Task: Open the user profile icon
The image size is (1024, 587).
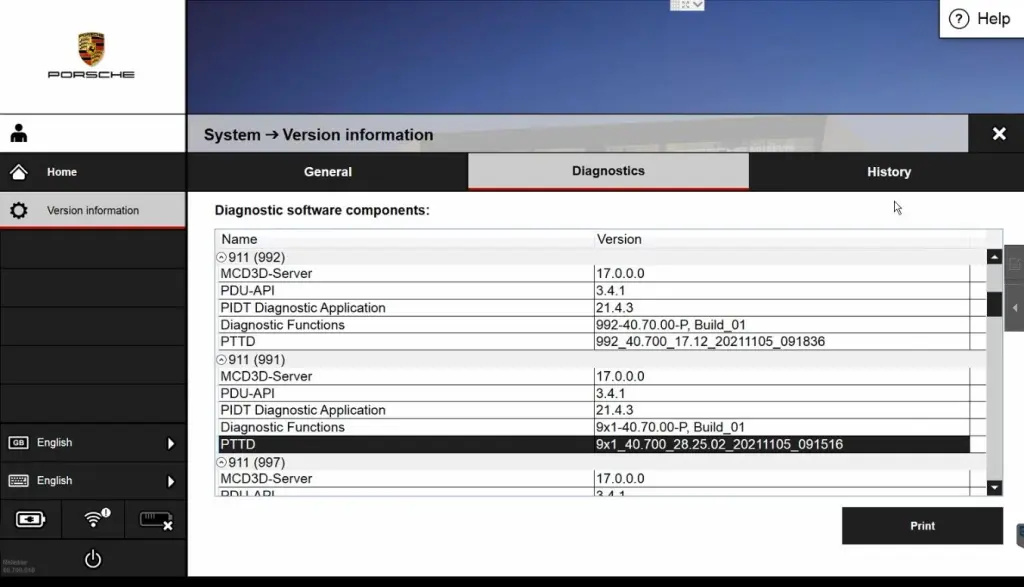Action: (x=19, y=134)
